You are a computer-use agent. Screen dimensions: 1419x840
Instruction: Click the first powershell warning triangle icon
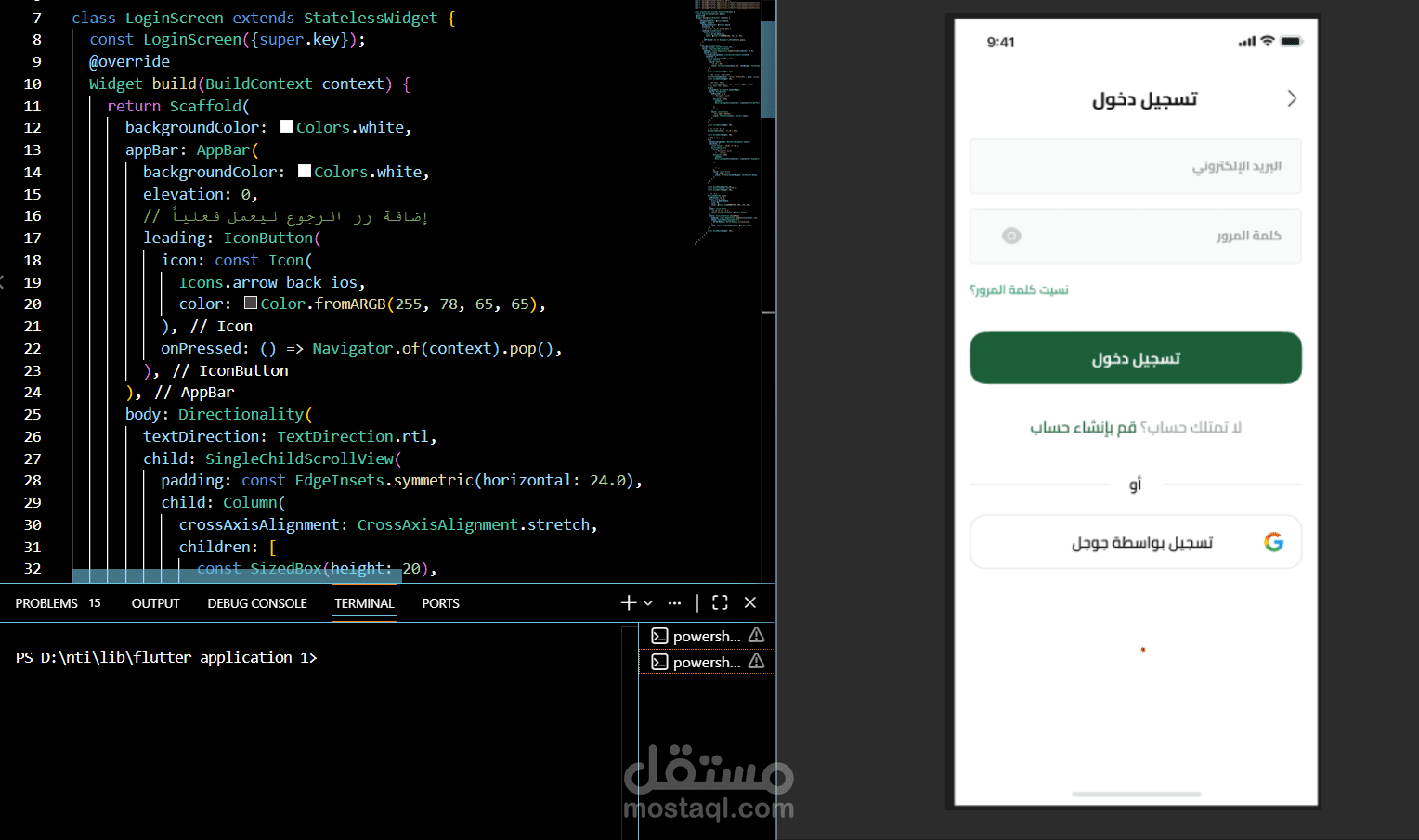[x=756, y=635]
